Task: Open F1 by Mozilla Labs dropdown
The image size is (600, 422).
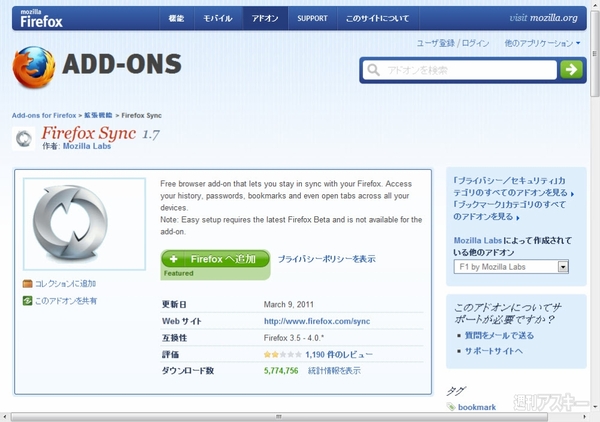Action: tap(511, 267)
